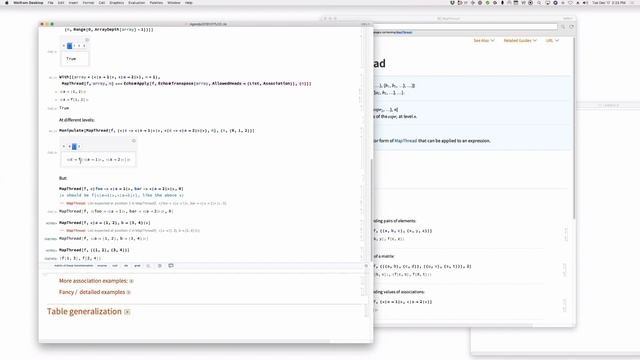Image resolution: width=640 pixels, height=360 pixels.
Task: Open the Cell menu
Action: coord(102,3)
